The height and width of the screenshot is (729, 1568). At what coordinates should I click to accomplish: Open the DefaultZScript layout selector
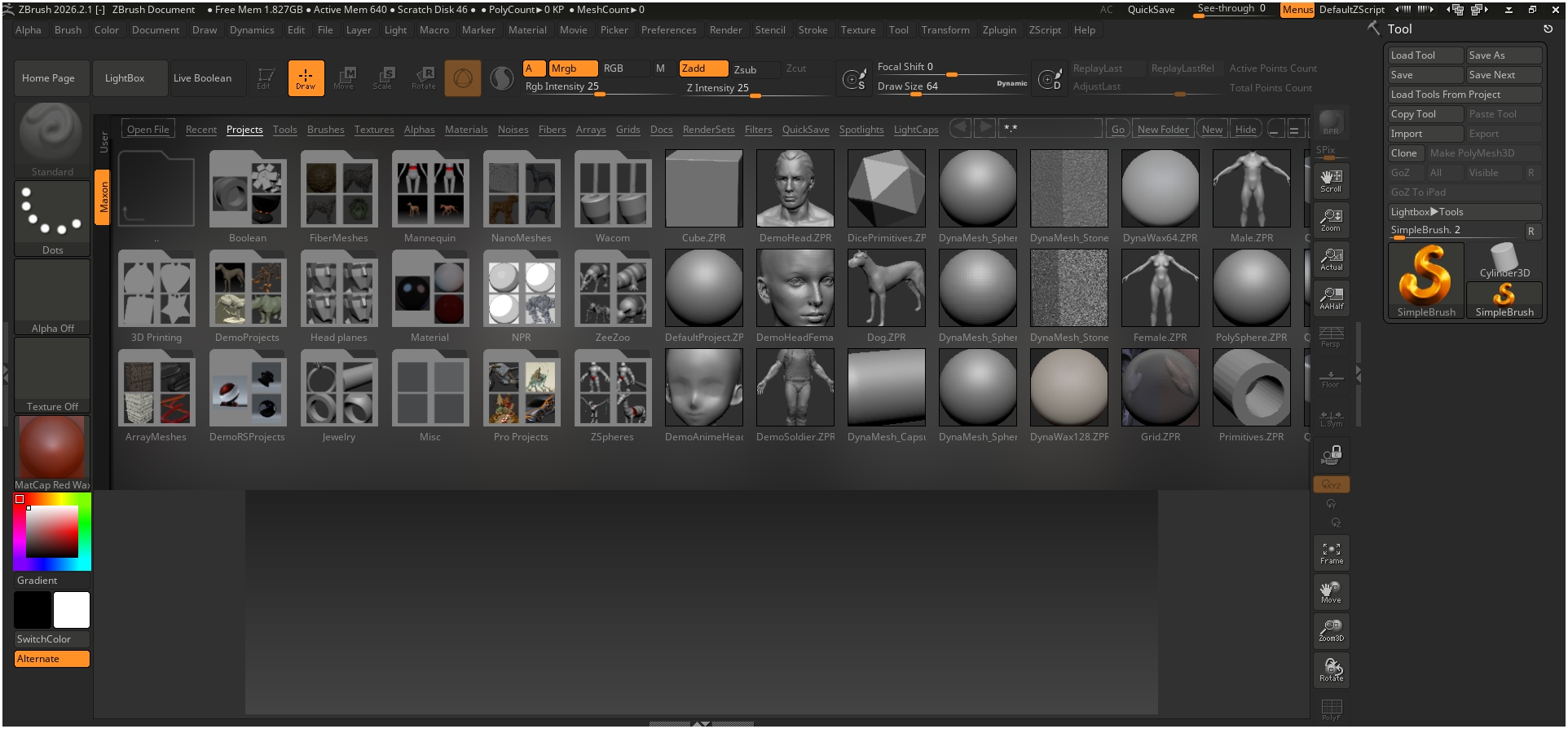coord(1351,10)
